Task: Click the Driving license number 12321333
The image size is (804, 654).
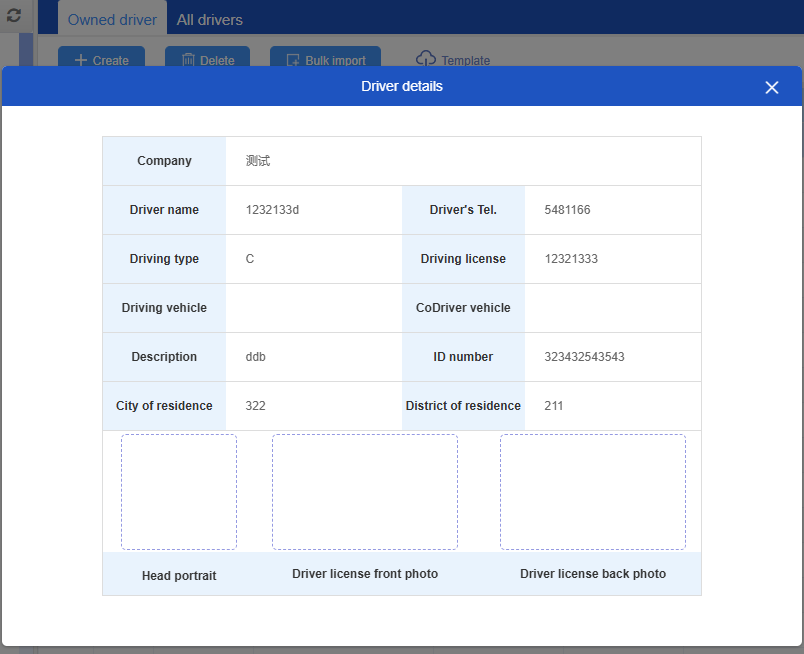Action: click(x=571, y=259)
